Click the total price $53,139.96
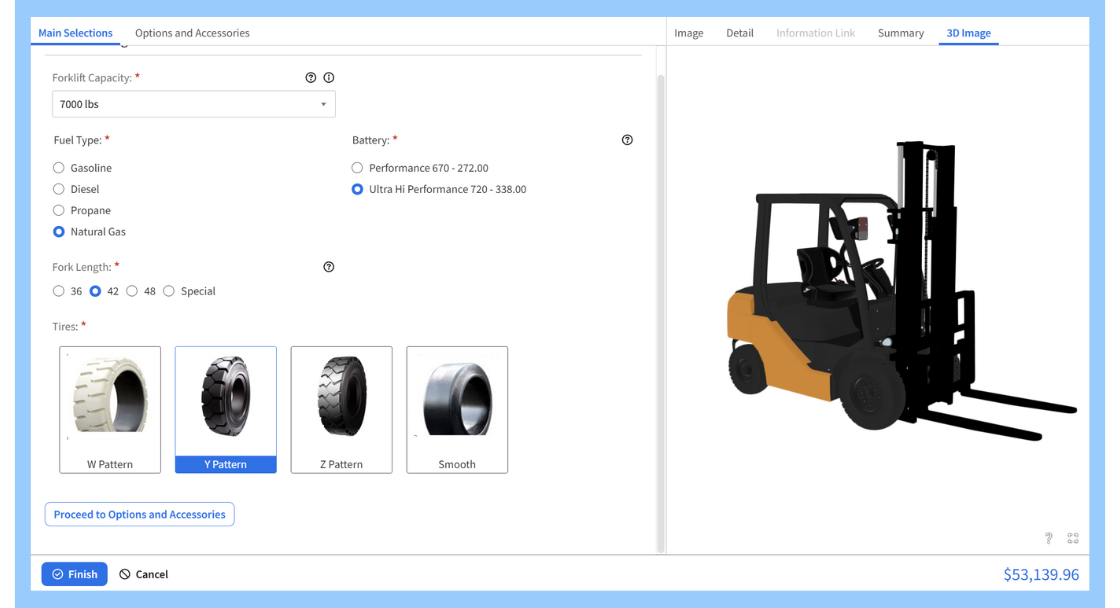The width and height of the screenshot is (1120, 608). click(x=1041, y=574)
